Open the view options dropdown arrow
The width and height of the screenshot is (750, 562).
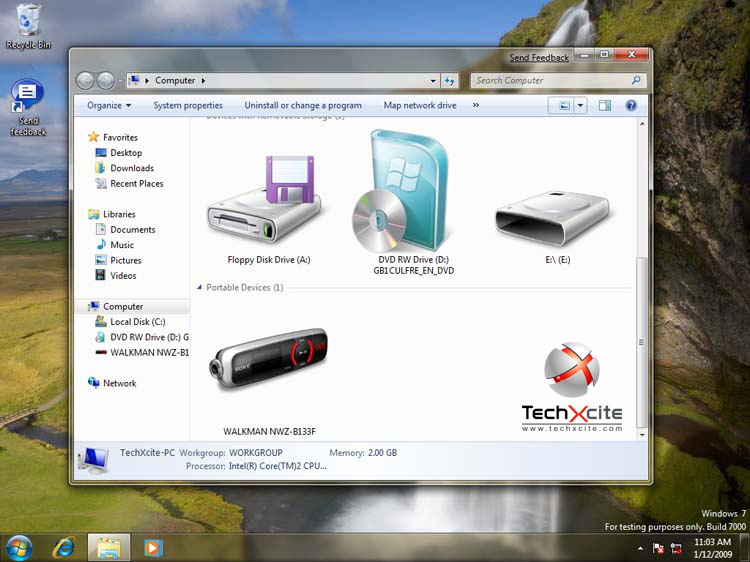pyautogui.click(x=580, y=105)
